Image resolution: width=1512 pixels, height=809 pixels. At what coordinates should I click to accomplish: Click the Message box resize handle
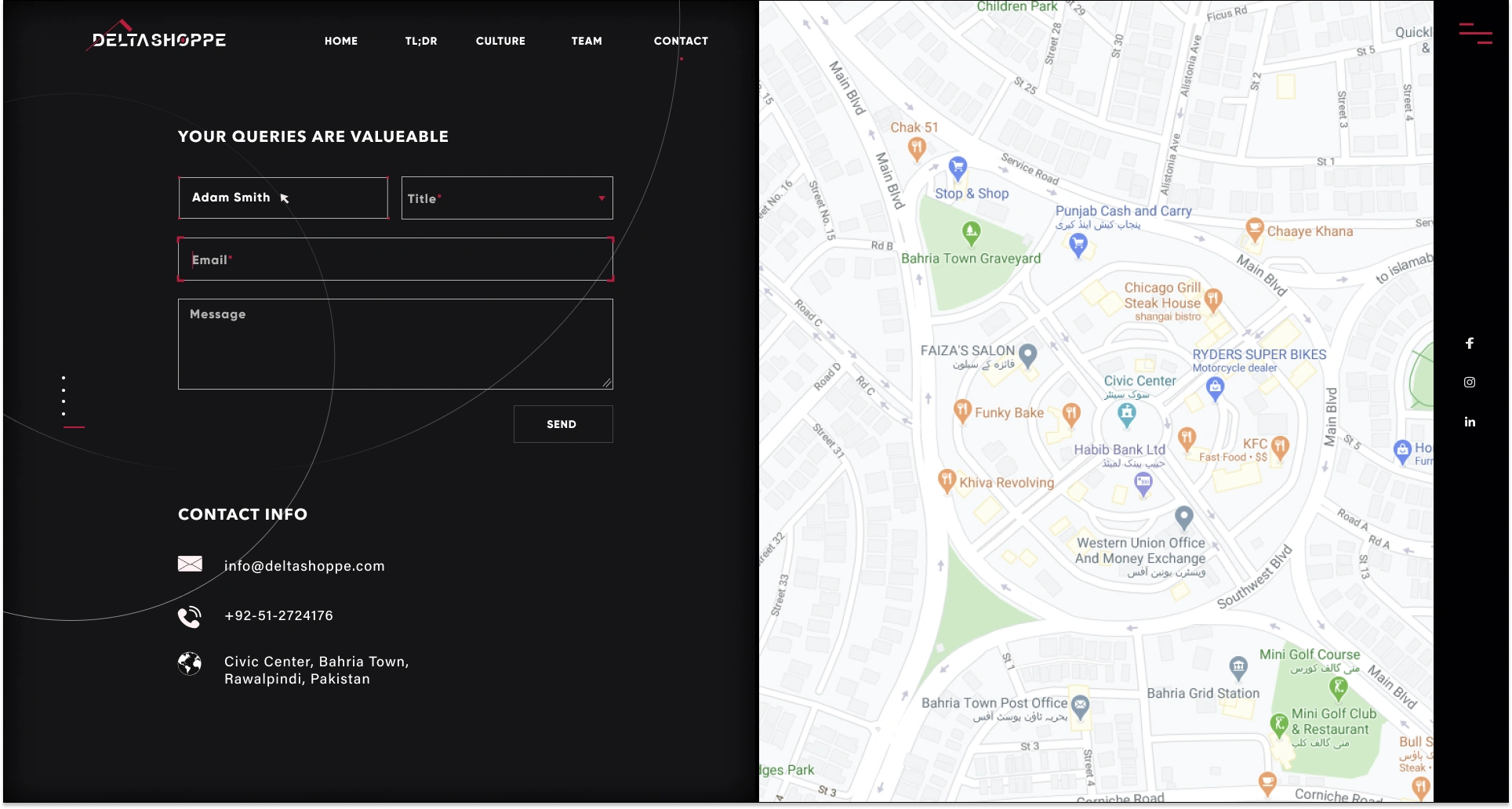click(x=607, y=383)
